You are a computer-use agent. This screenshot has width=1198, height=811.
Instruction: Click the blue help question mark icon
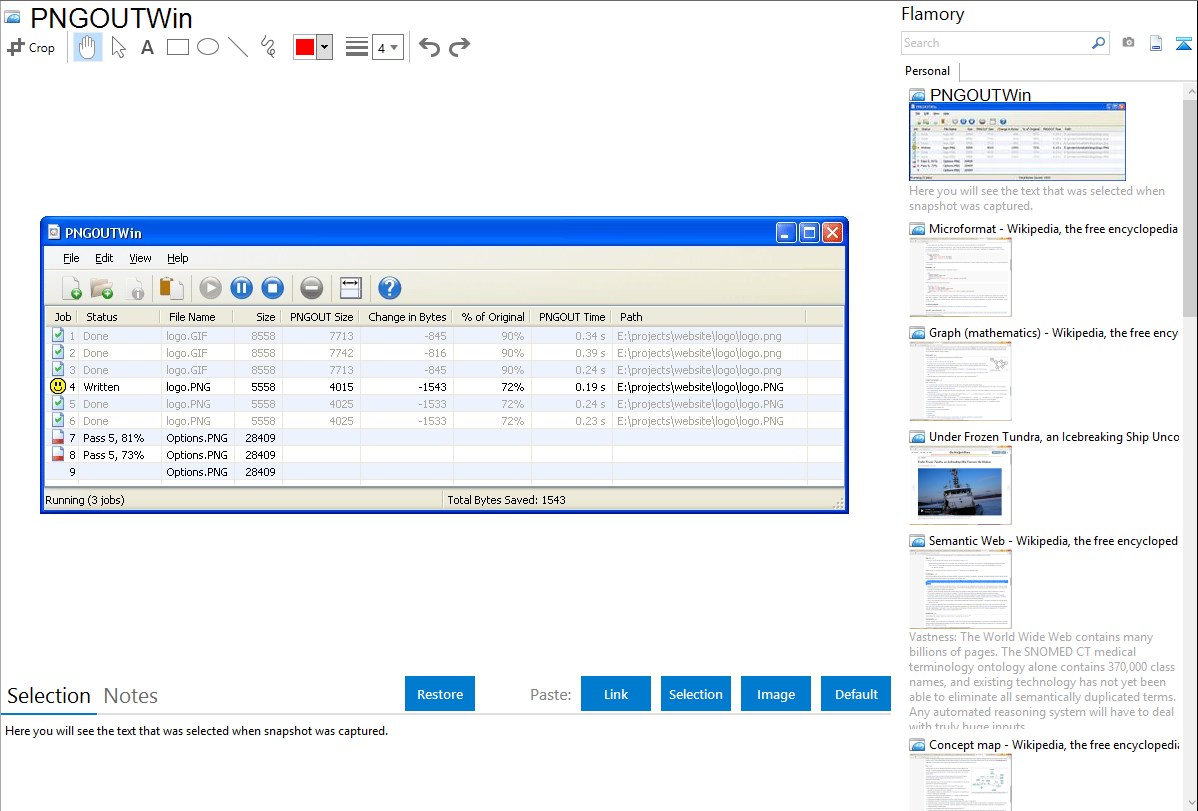[390, 288]
